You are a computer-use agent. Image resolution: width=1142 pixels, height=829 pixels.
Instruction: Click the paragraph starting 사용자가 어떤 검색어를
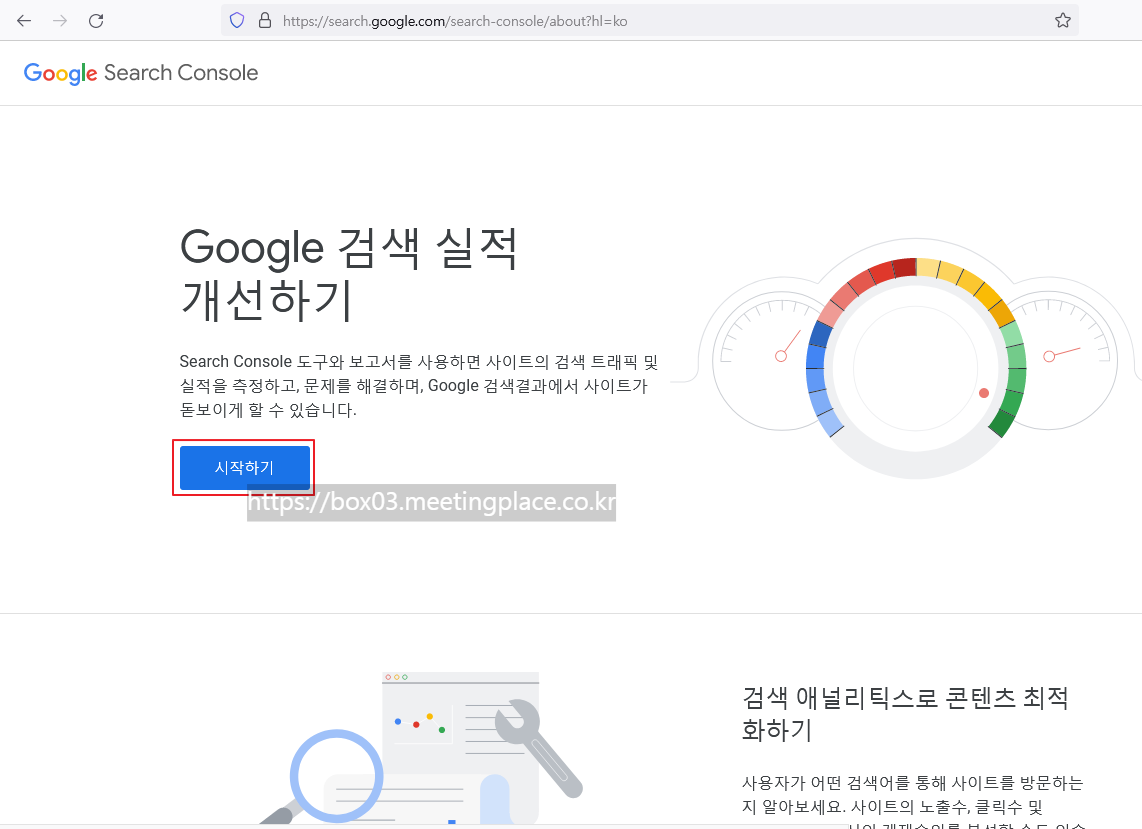913,801
